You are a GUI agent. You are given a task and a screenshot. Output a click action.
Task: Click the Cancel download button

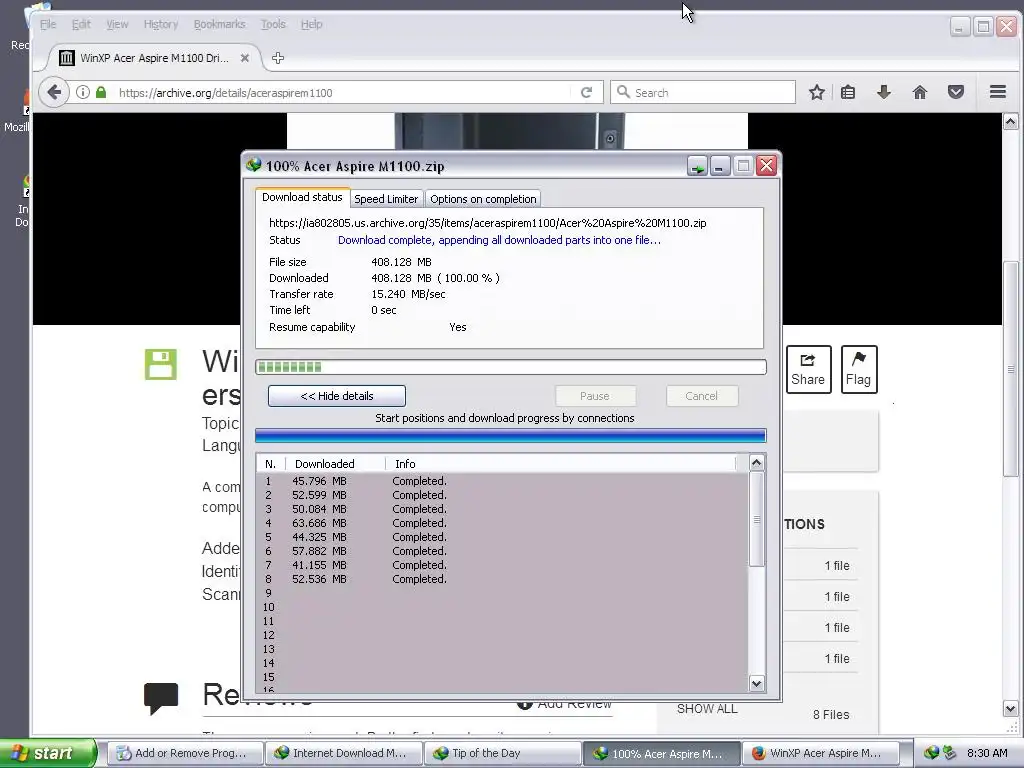tap(701, 396)
